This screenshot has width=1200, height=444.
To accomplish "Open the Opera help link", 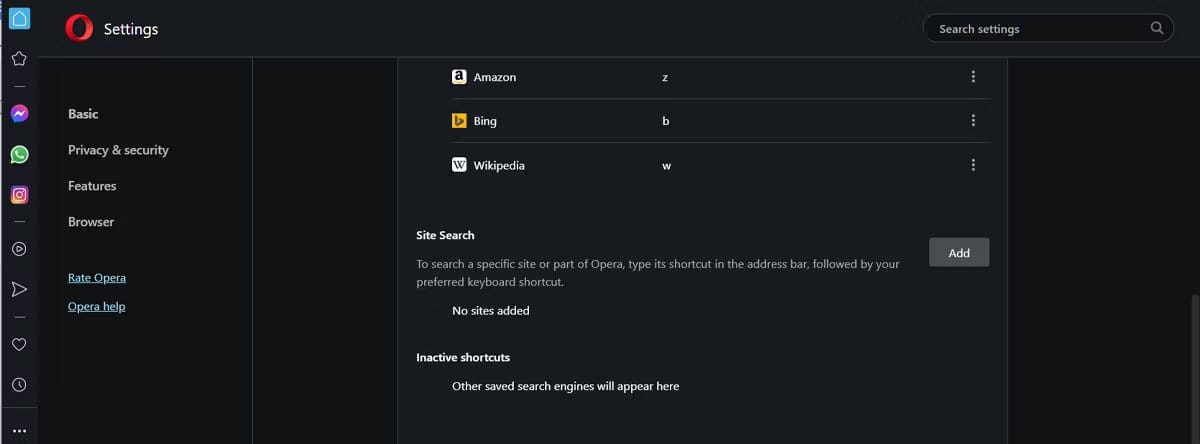I will [x=97, y=307].
